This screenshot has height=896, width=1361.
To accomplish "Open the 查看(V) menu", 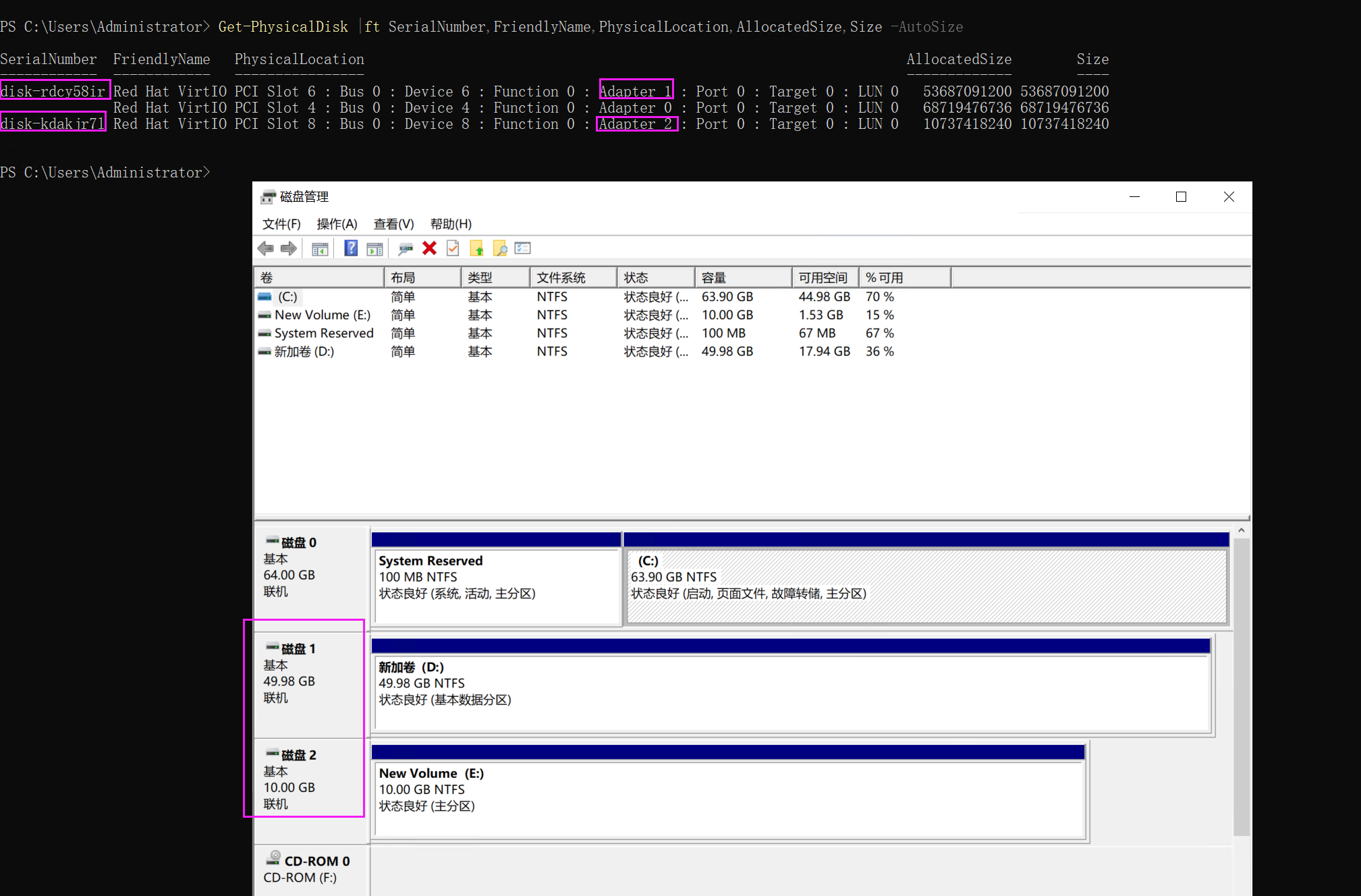I will (393, 224).
